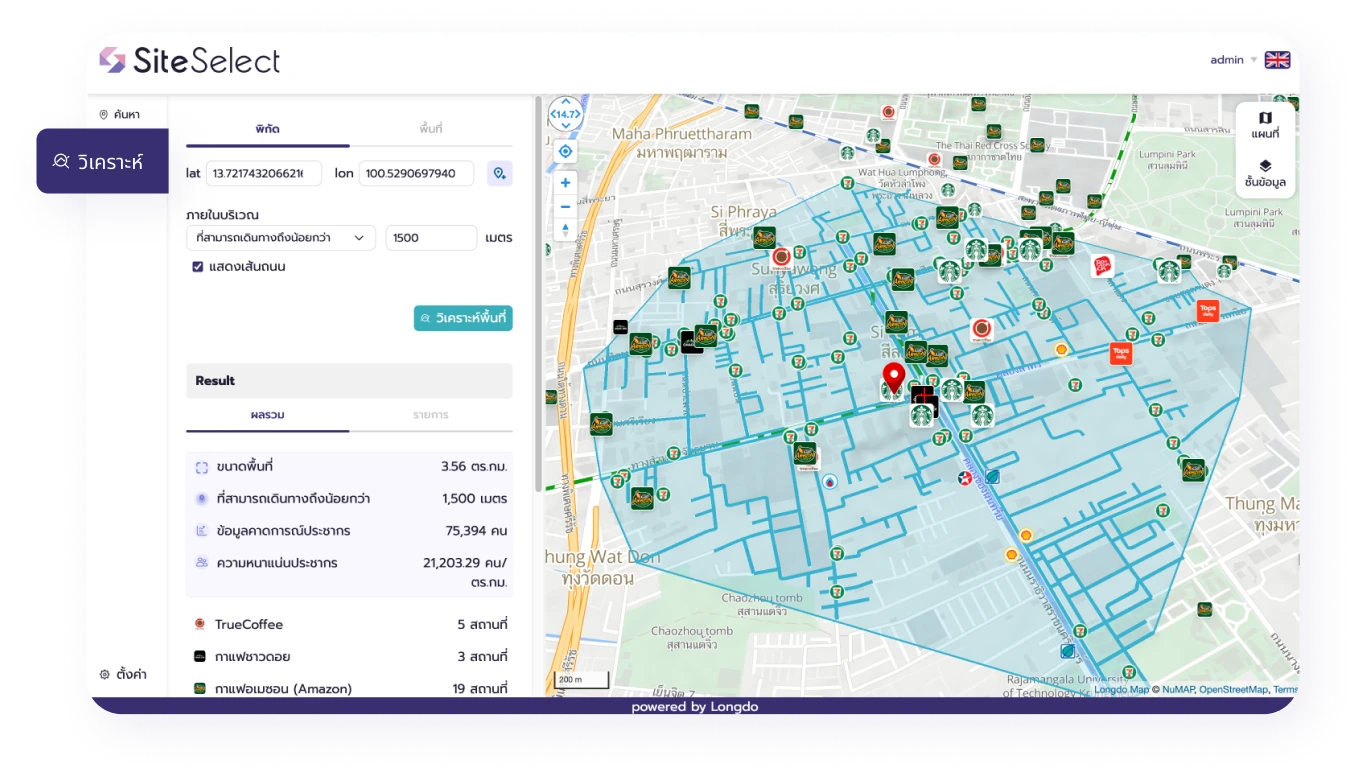
Task: Click the 5 สถานที่ TrueCoffee count
Action: 482,625
